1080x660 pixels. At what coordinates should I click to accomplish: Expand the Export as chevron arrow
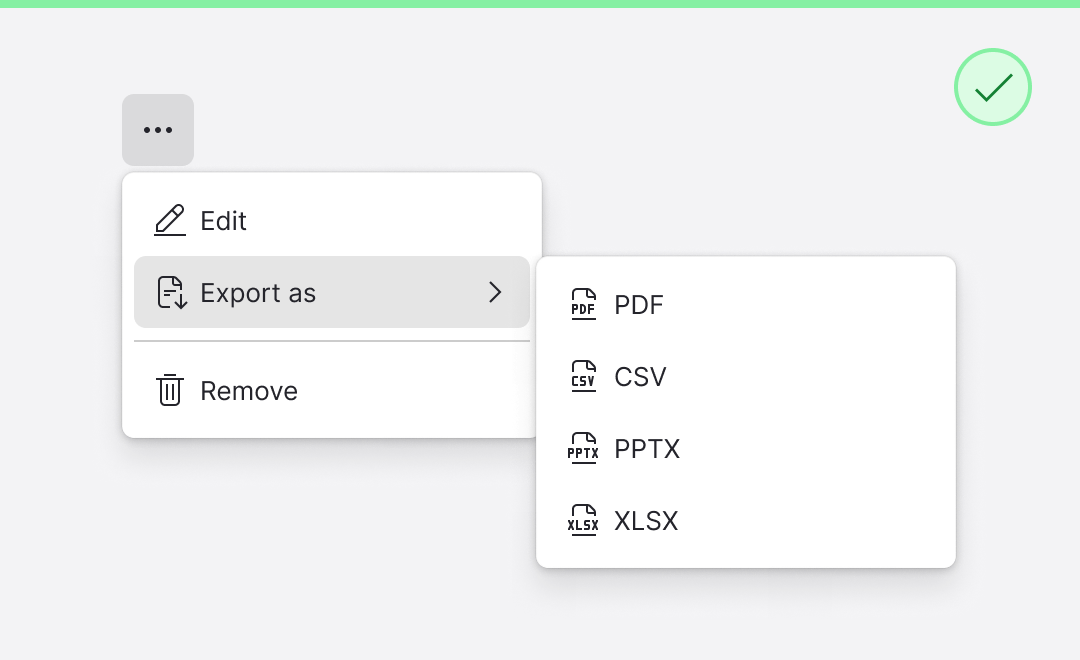tap(495, 292)
